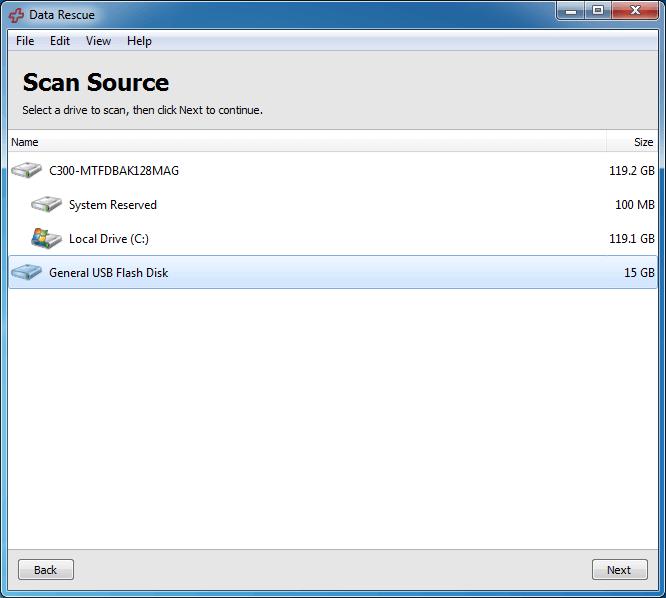Click the Data Rescue red cross title icon
The image size is (666, 598).
(16, 15)
